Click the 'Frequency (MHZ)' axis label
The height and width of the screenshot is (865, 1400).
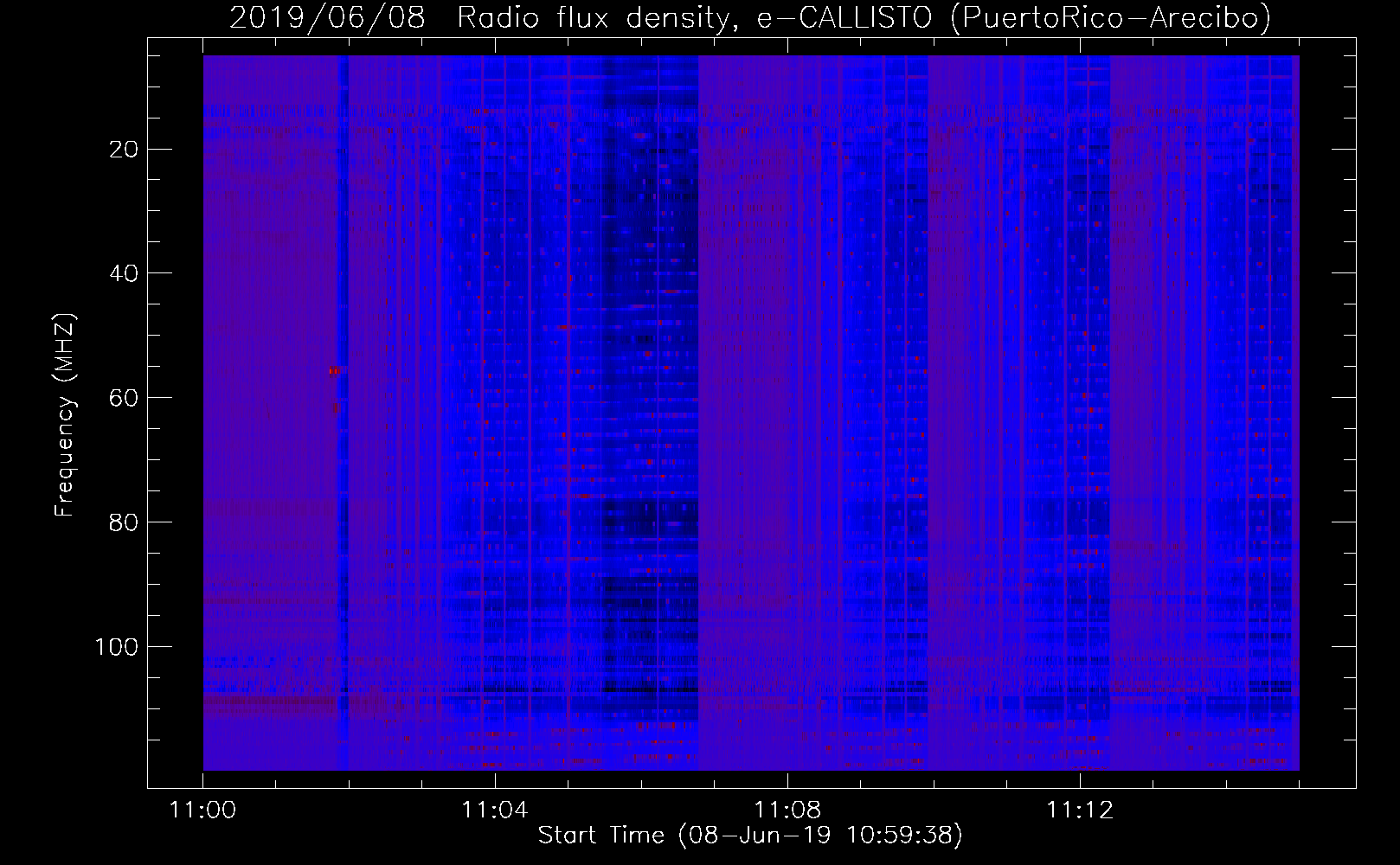(65, 415)
